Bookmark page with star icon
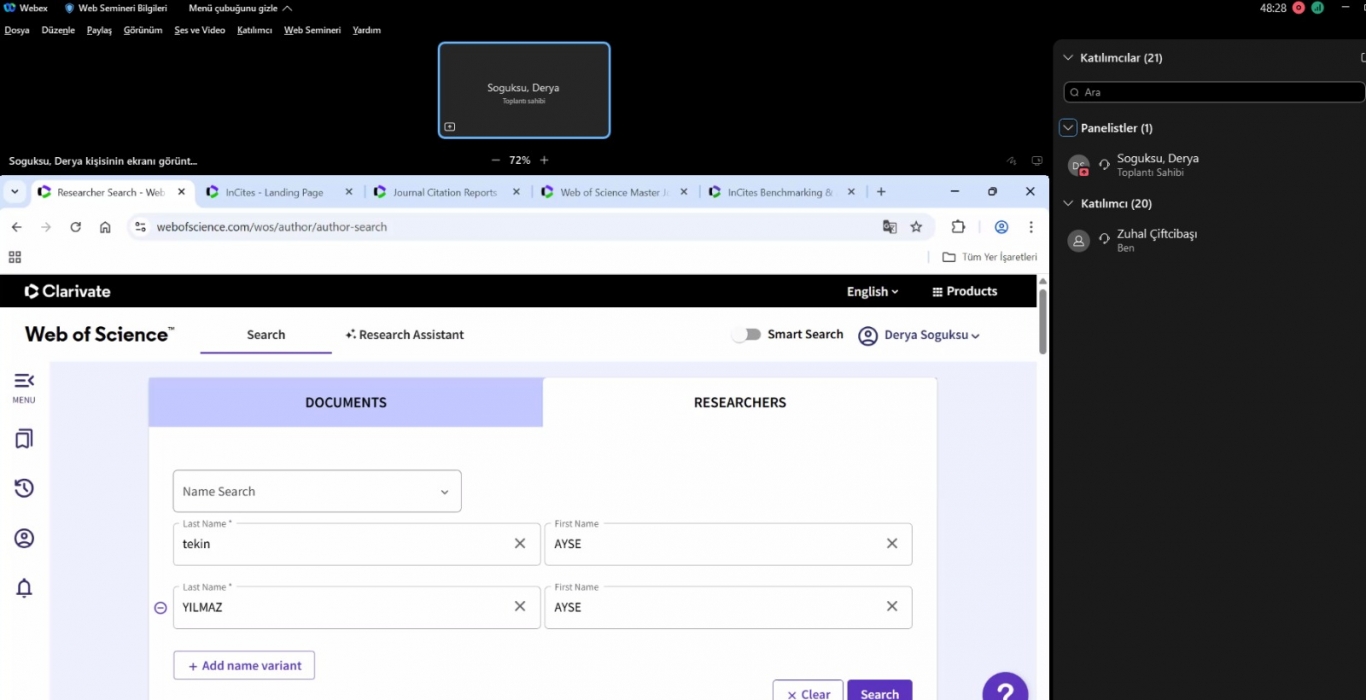 (916, 227)
